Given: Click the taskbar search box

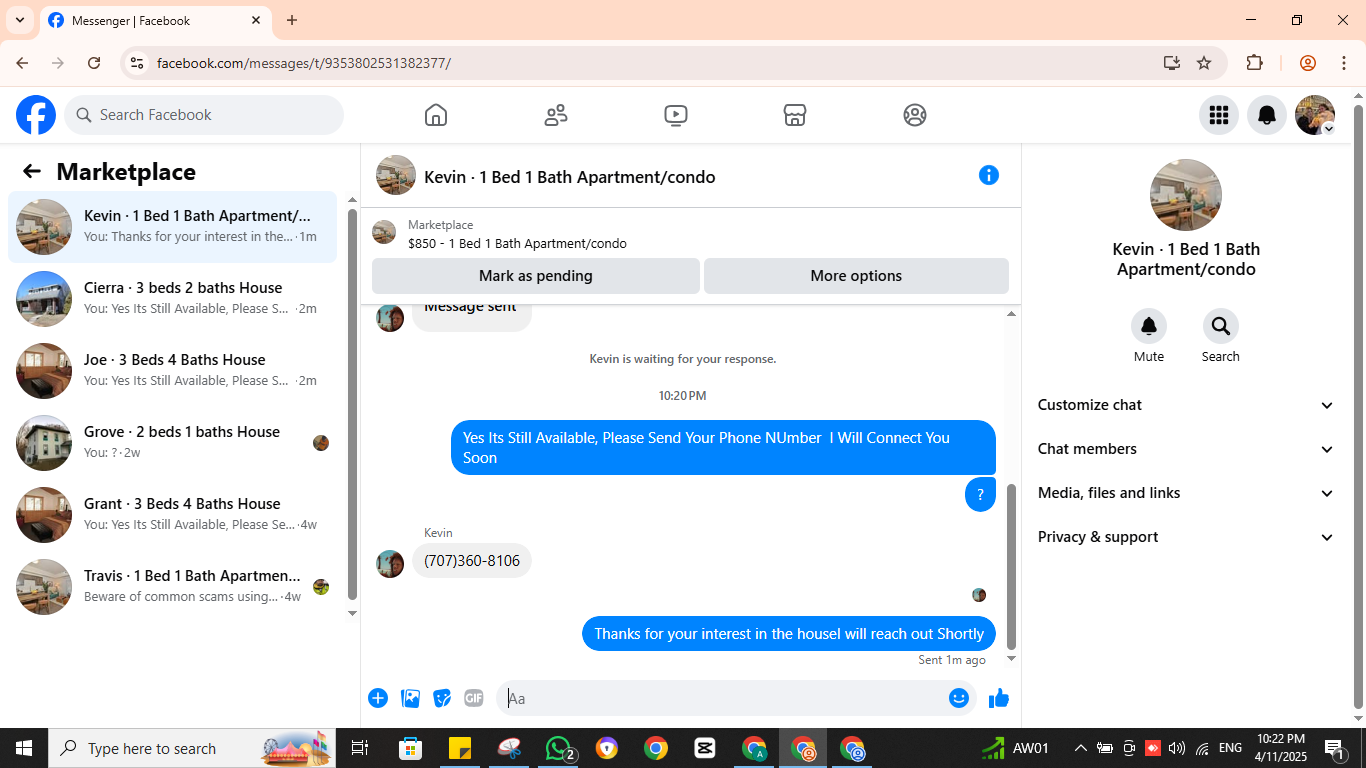Looking at the screenshot, I should [x=192, y=748].
